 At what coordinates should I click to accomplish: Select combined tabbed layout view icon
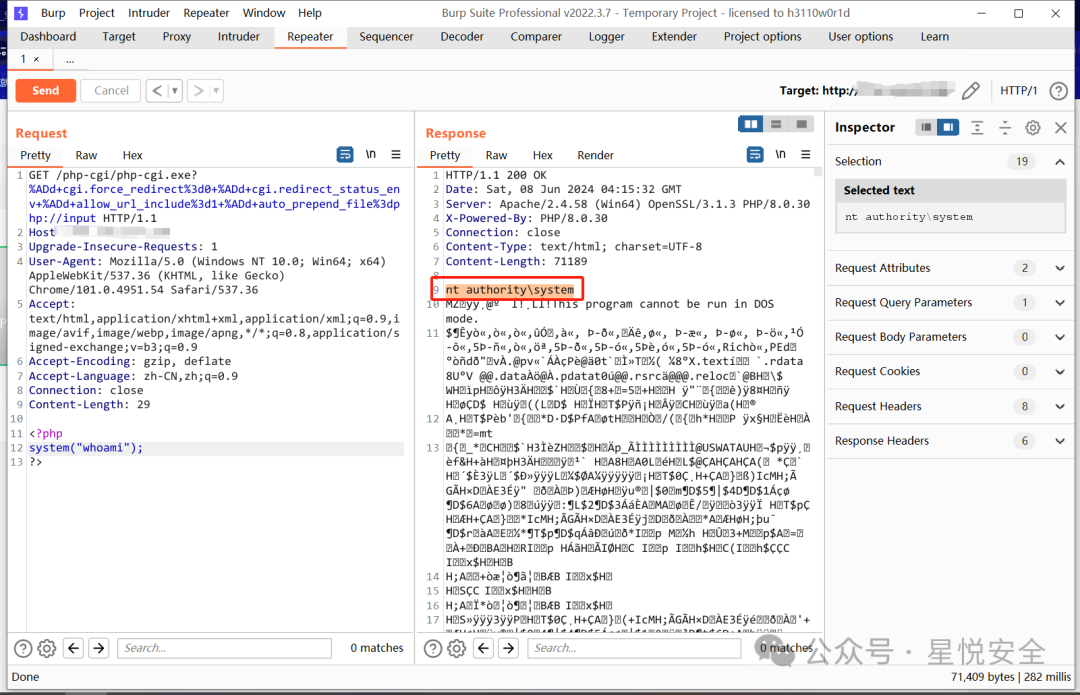[x=801, y=124]
